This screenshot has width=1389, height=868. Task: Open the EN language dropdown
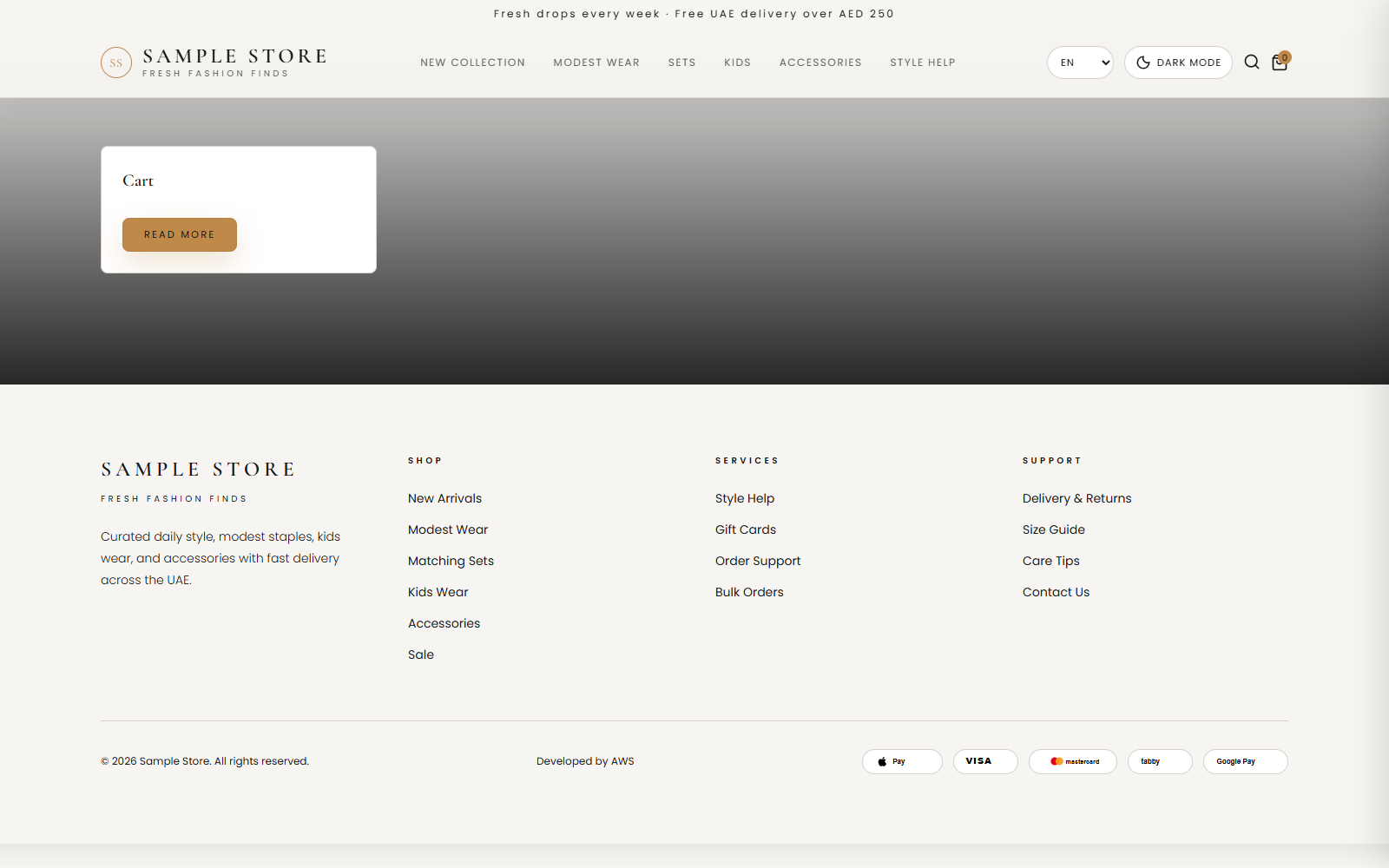click(1080, 62)
